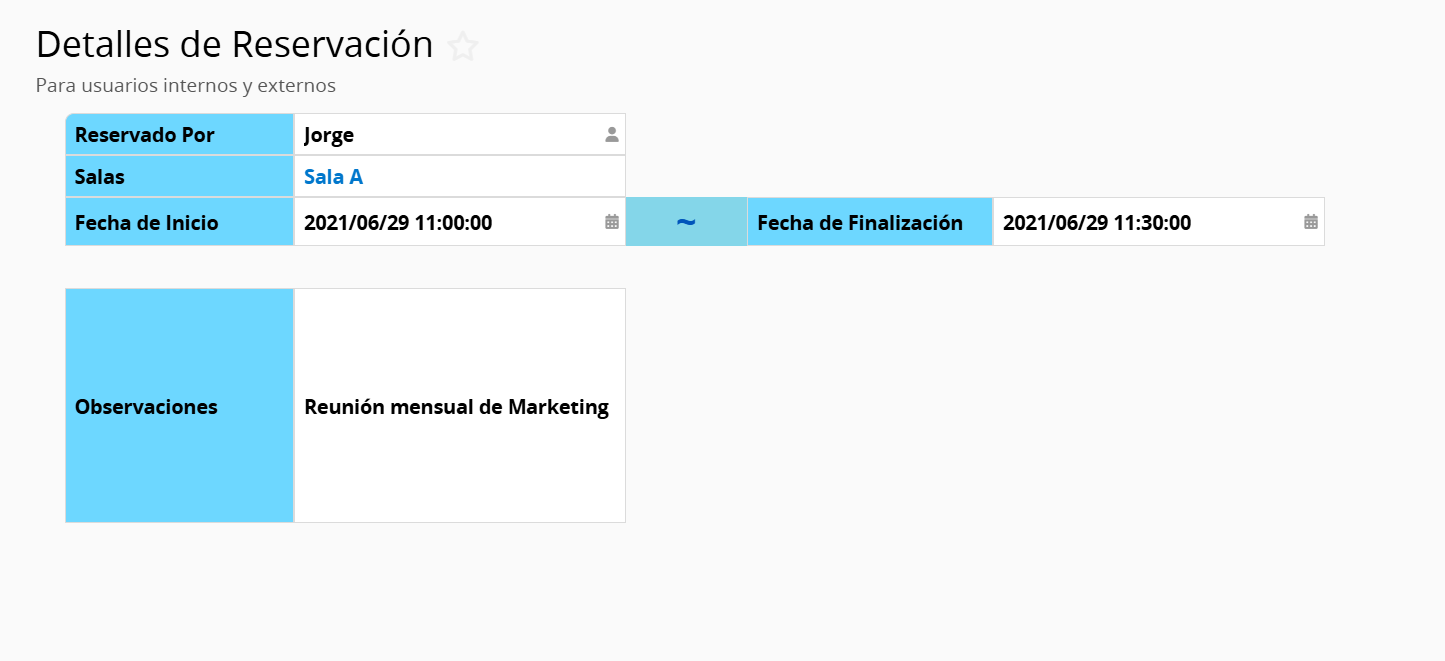Click the tilde separator cell
1445x661 pixels.
pos(686,222)
